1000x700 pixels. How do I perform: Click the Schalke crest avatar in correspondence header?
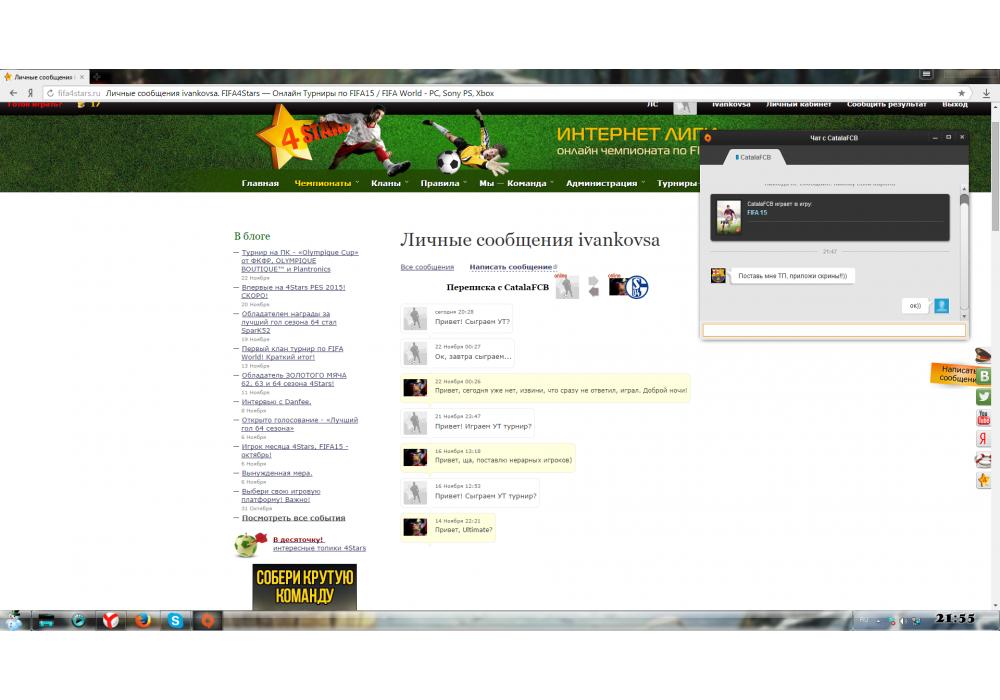[636, 288]
